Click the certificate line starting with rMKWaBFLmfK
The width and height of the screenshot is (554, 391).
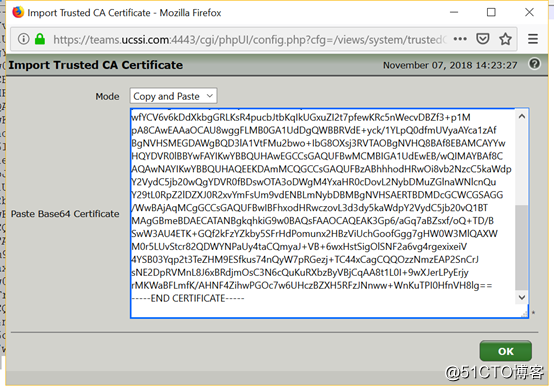point(311,285)
